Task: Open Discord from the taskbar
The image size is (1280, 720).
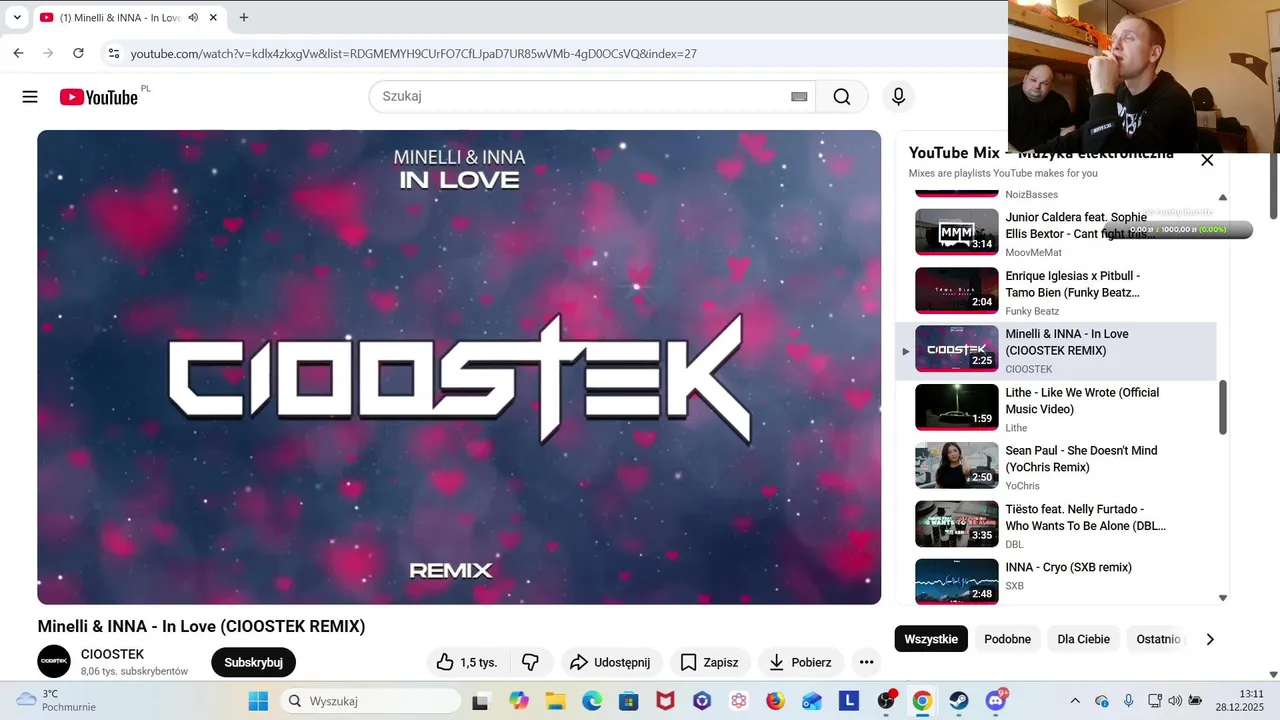Action: coord(996,701)
